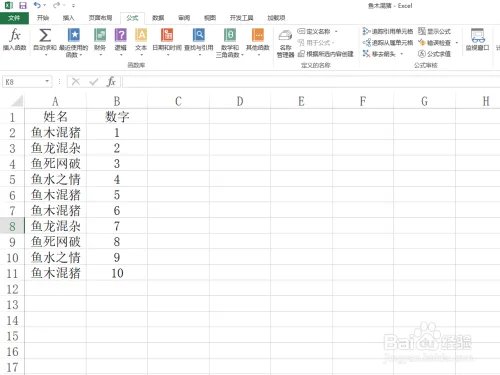This screenshot has height=375, width=500.
Task: Expand the 自动求和 dropdown arrow
Action: (x=45, y=55)
